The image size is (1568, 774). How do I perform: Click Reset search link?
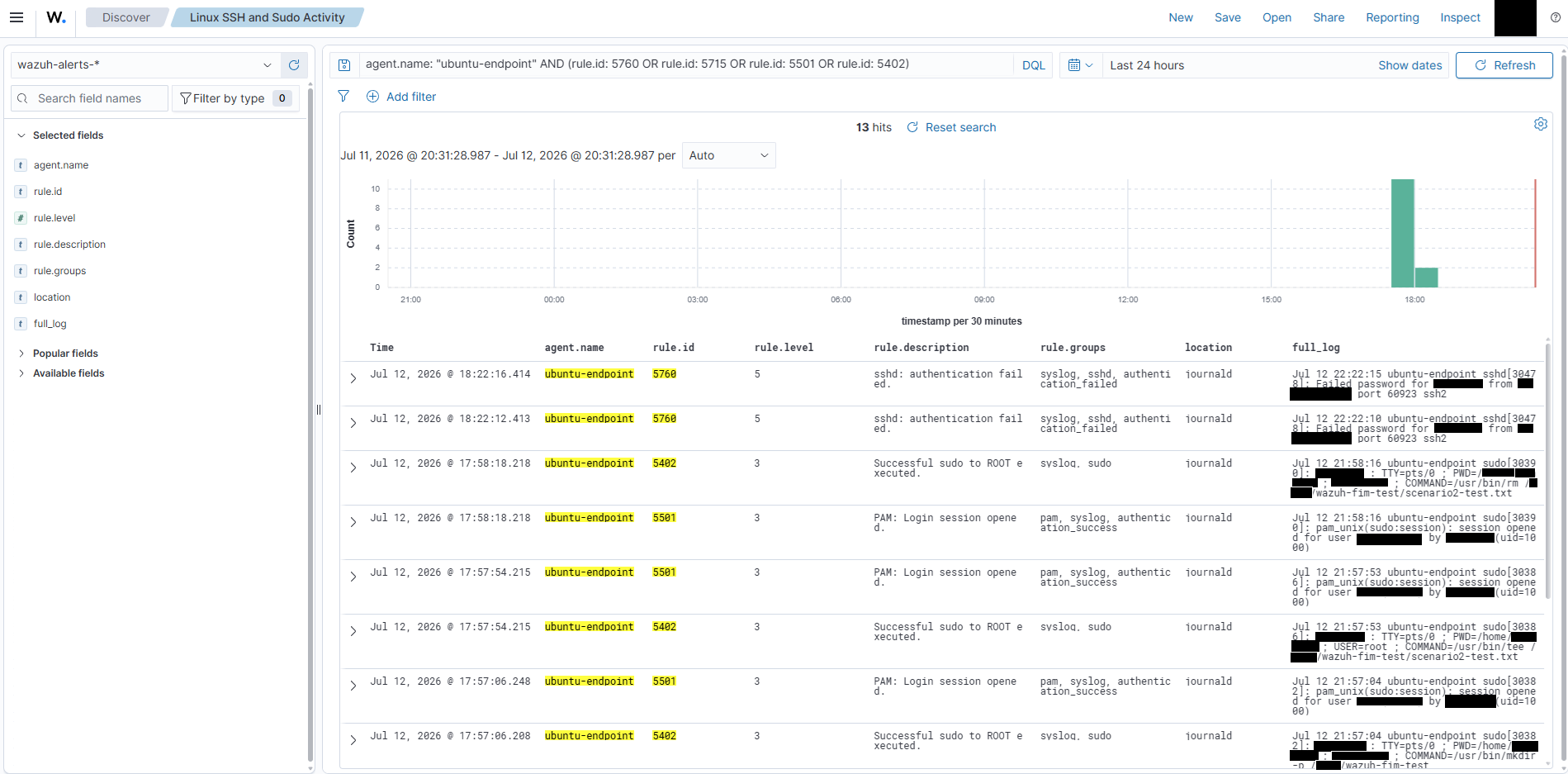[x=951, y=127]
